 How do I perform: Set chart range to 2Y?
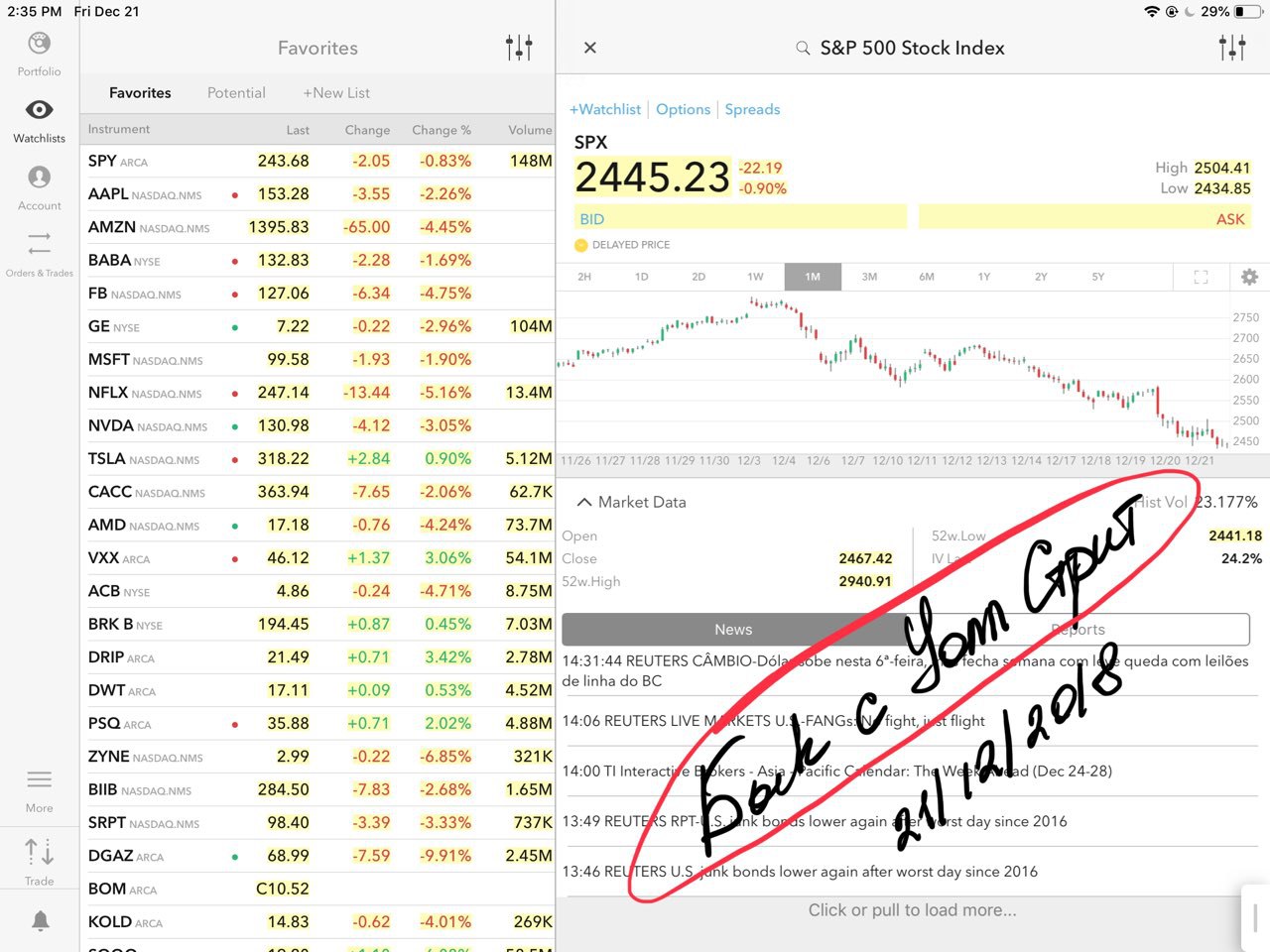coord(1041,277)
